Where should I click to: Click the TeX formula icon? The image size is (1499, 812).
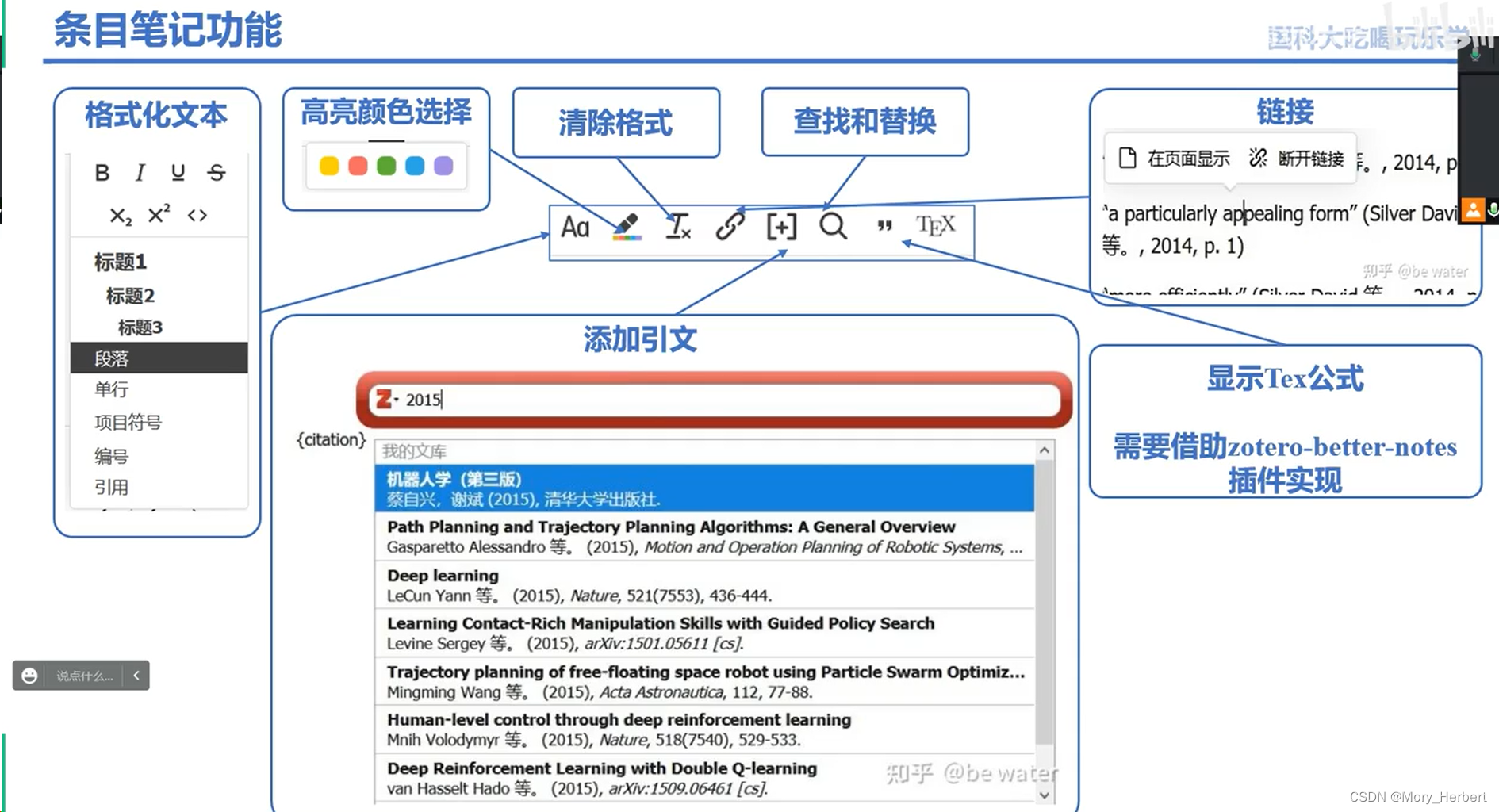point(936,226)
